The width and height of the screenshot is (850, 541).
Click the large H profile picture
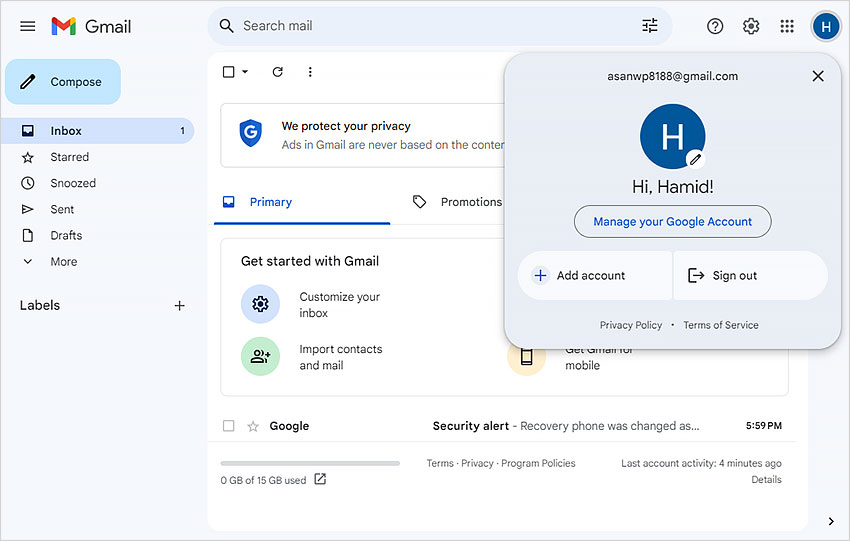pyautogui.click(x=672, y=137)
